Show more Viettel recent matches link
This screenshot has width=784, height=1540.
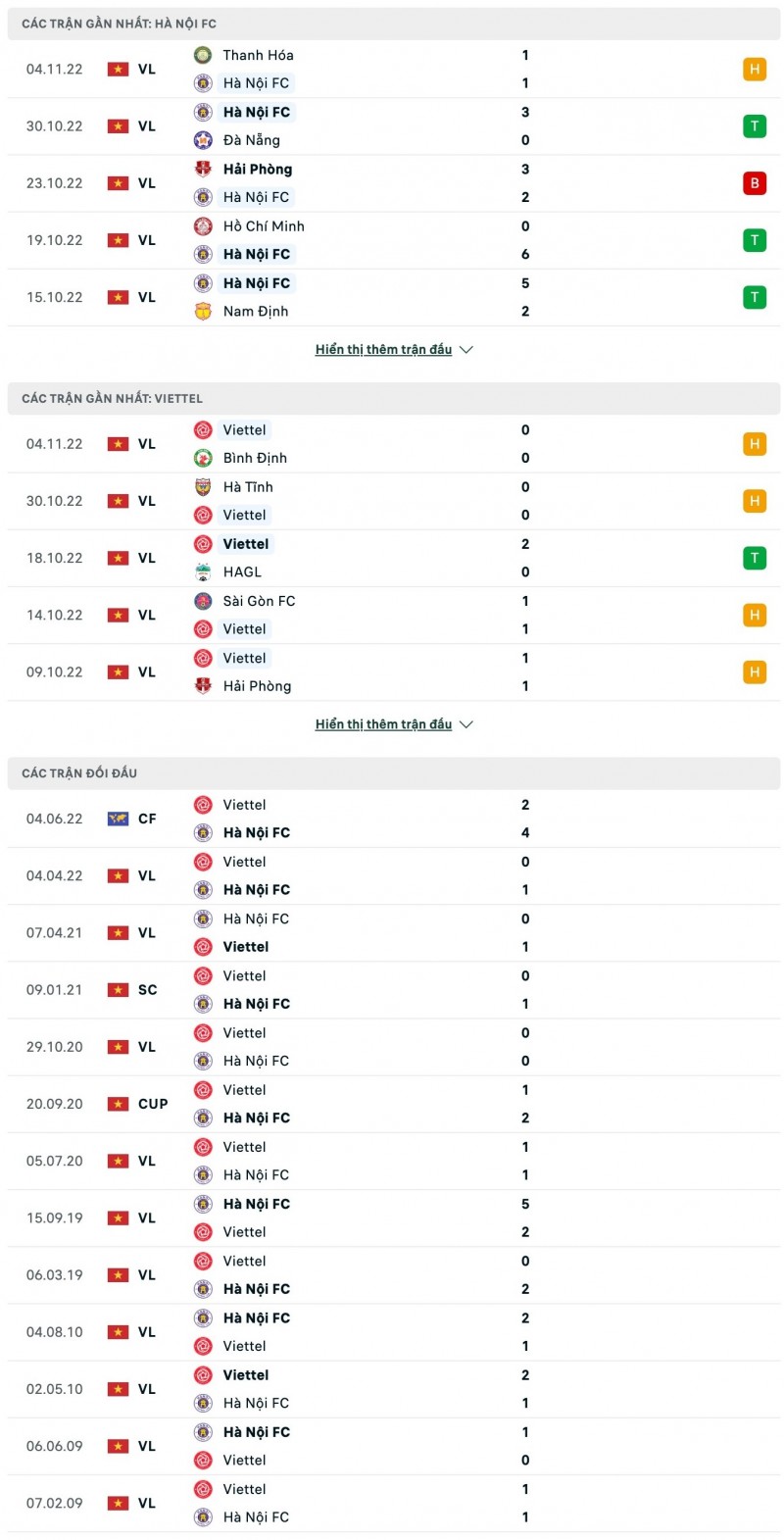pyautogui.click(x=383, y=724)
